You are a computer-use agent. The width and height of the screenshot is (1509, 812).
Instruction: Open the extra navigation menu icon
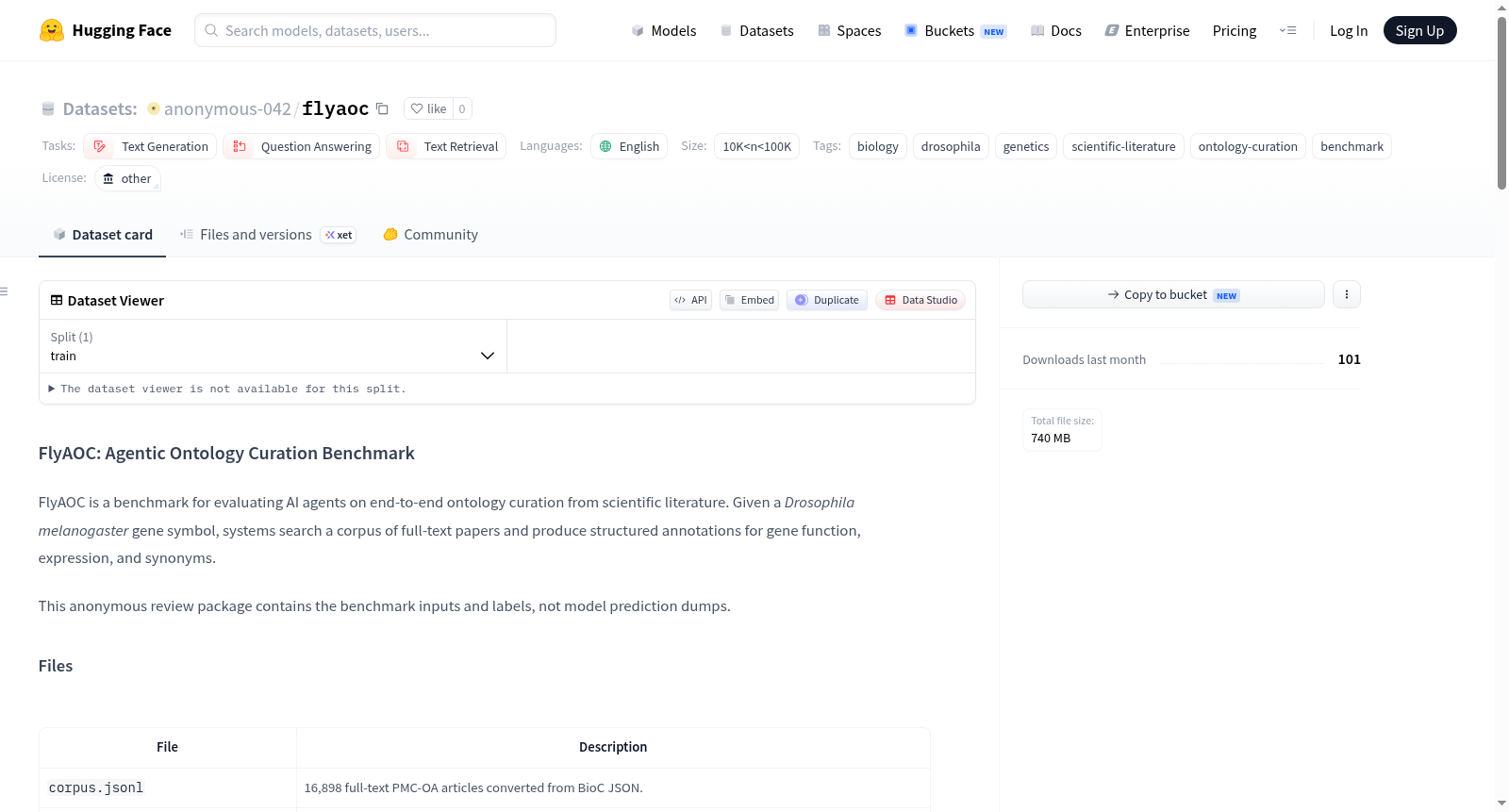(x=1287, y=30)
